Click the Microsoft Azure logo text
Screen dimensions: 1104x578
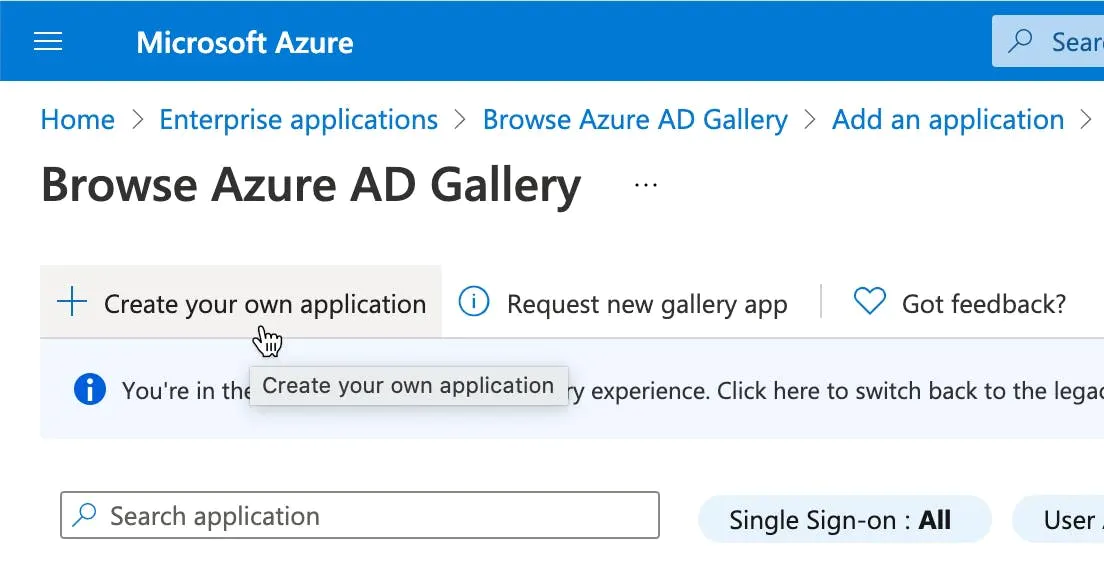click(244, 43)
